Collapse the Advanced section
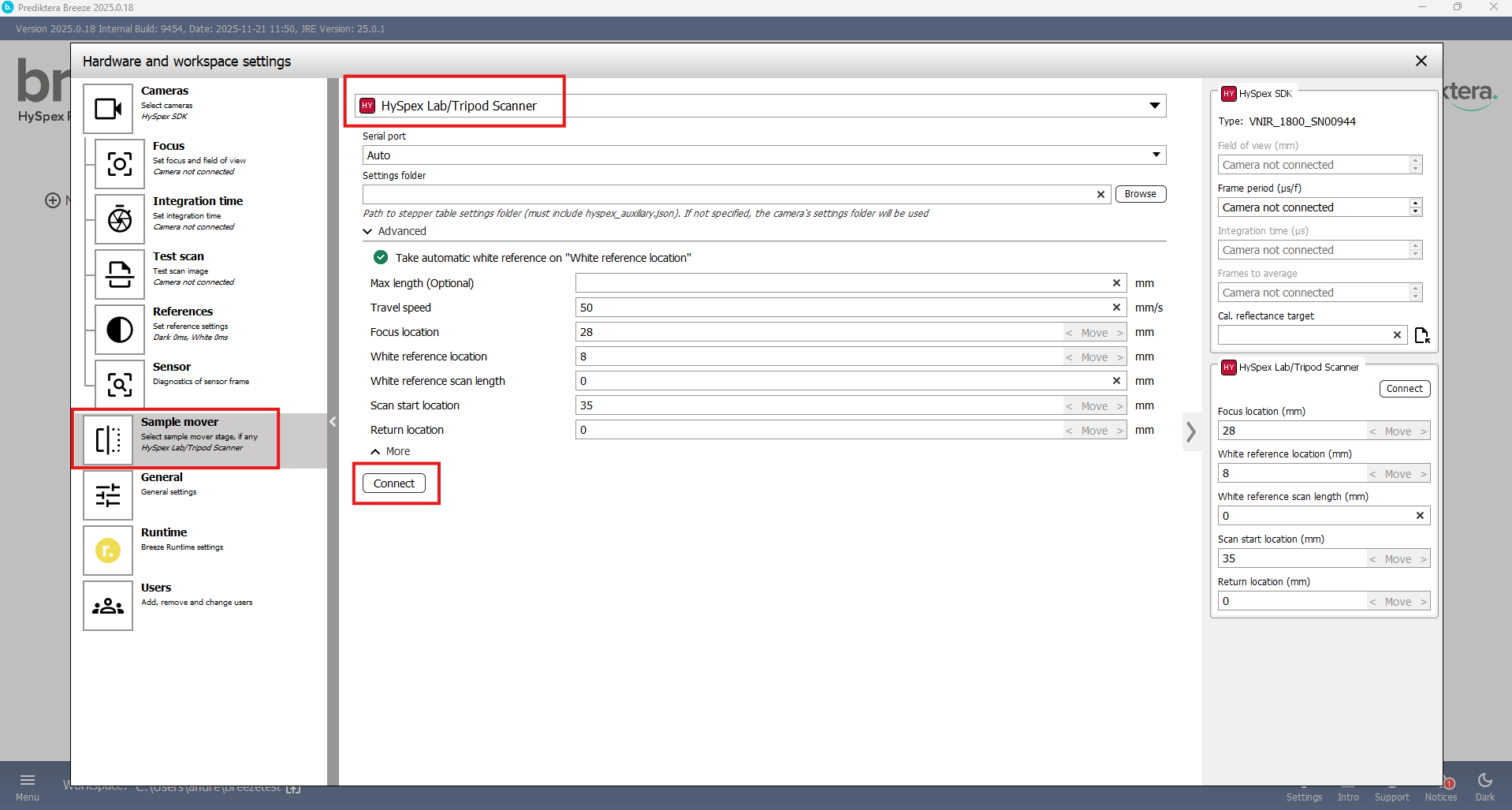The height and width of the screenshot is (810, 1512). coord(368,231)
